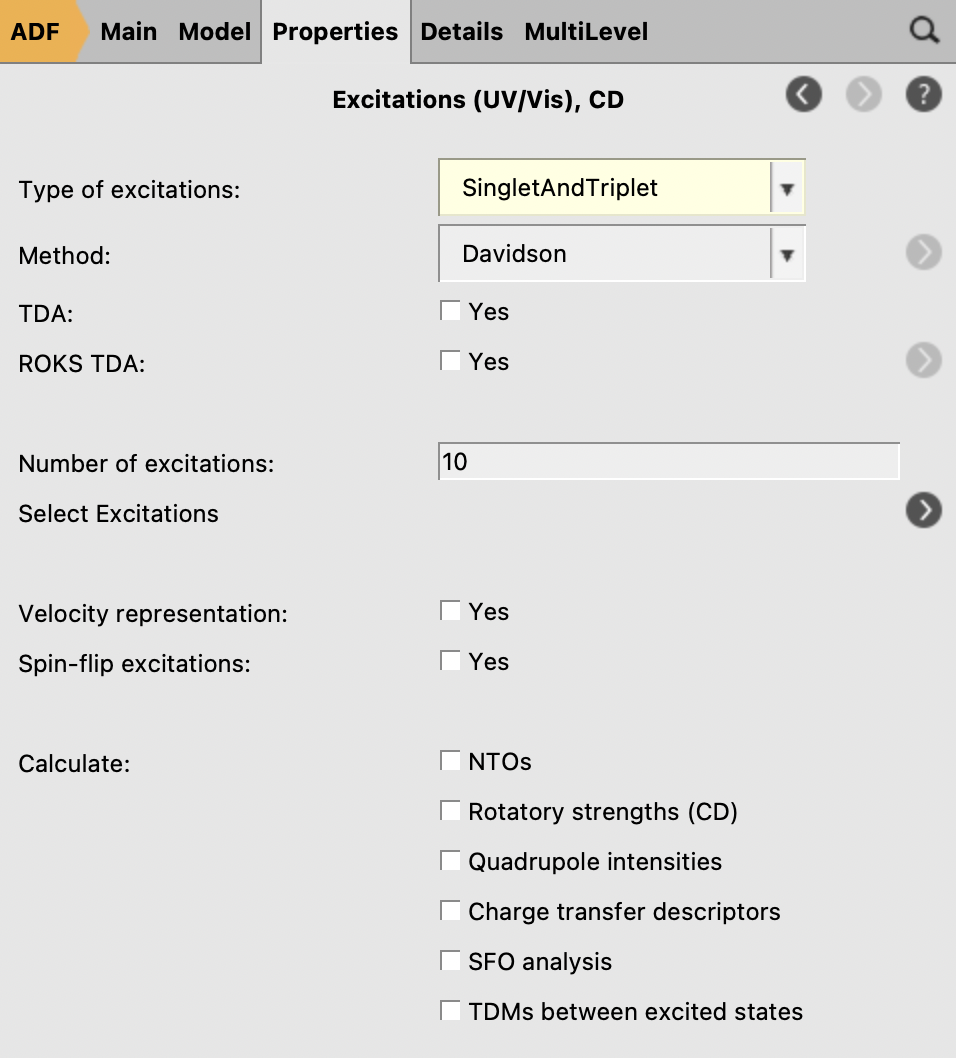
Task: Select the Details tab
Action: (461, 32)
